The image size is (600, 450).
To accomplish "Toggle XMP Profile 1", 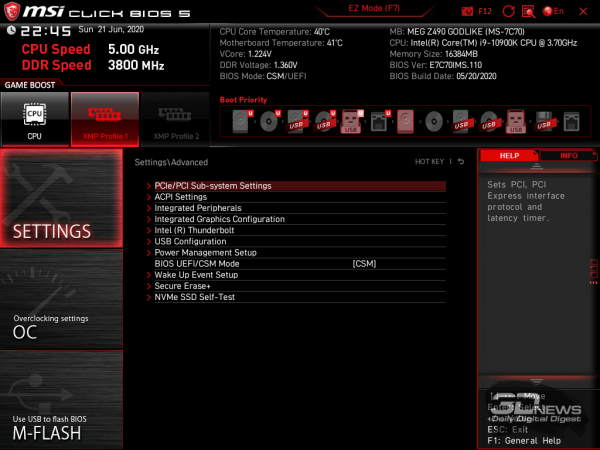I will pyautogui.click(x=104, y=119).
